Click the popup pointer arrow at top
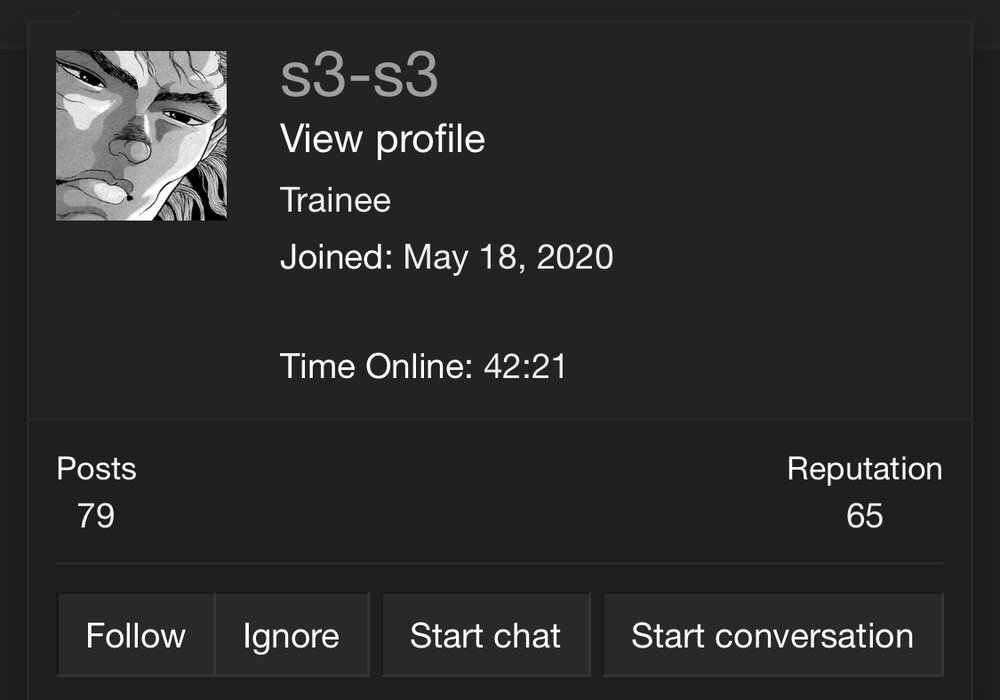Image resolution: width=1000 pixels, height=700 pixels. 99,11
